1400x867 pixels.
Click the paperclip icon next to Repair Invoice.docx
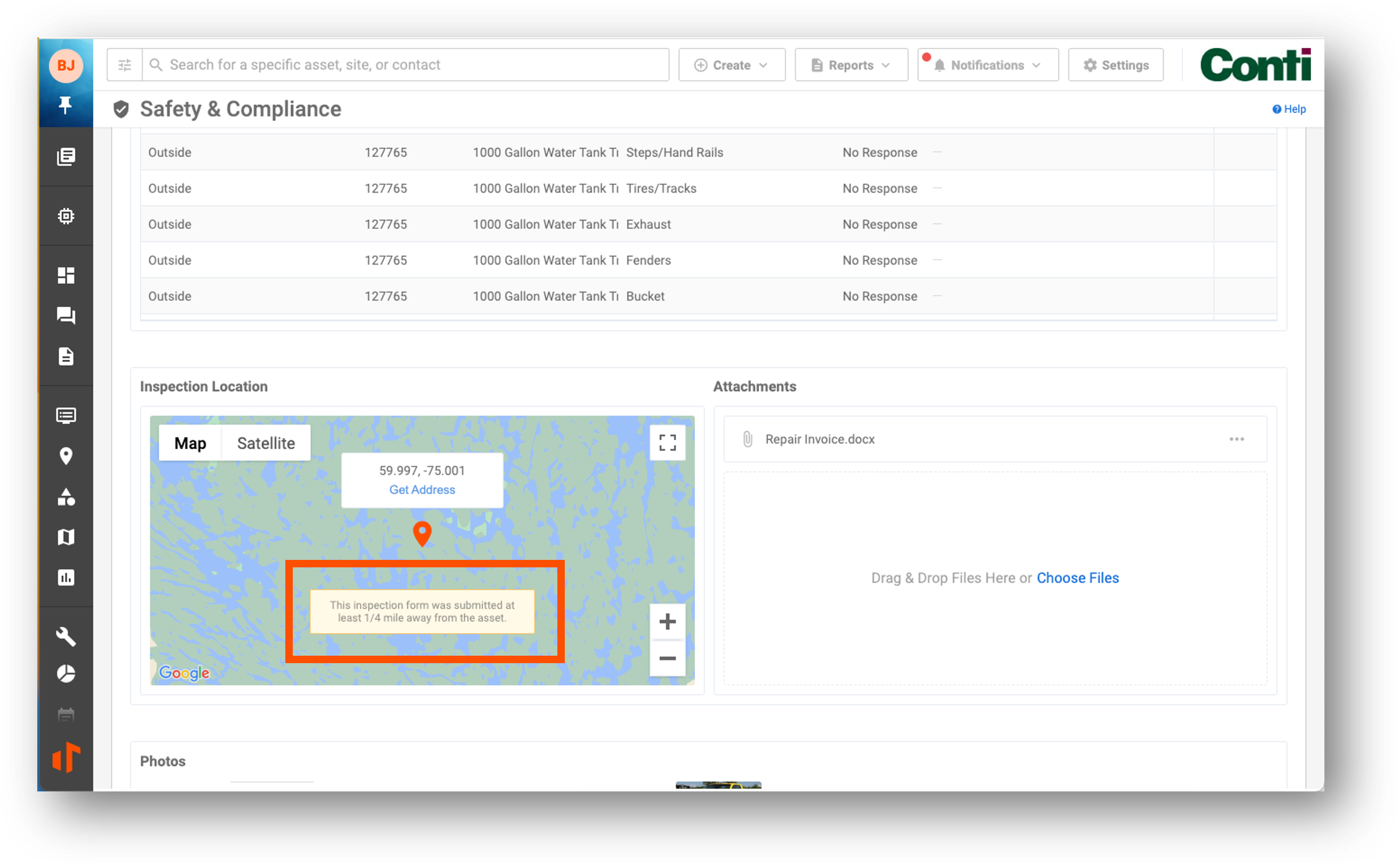(747, 439)
